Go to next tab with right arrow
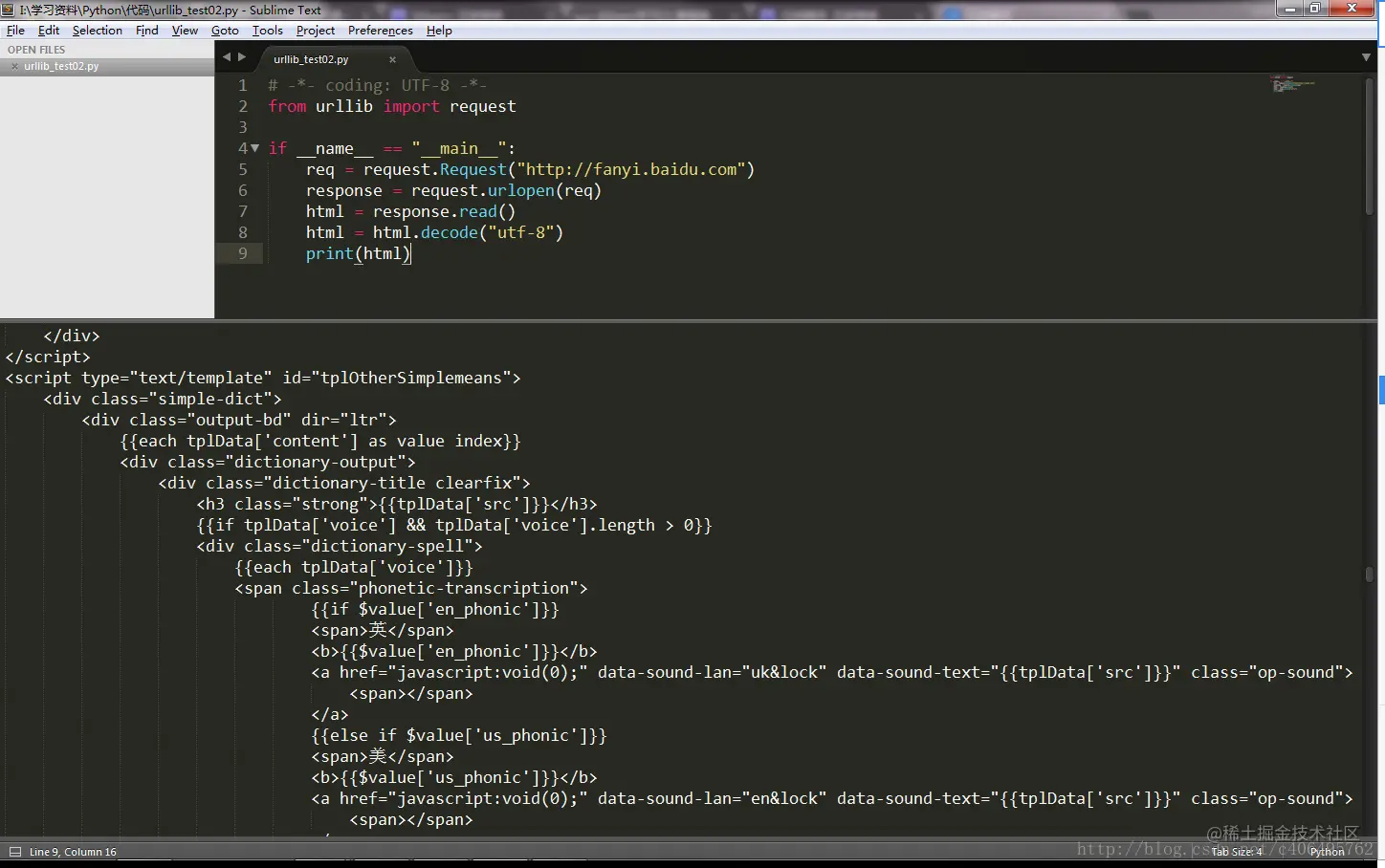Viewport: 1385px width, 868px height. (x=242, y=57)
